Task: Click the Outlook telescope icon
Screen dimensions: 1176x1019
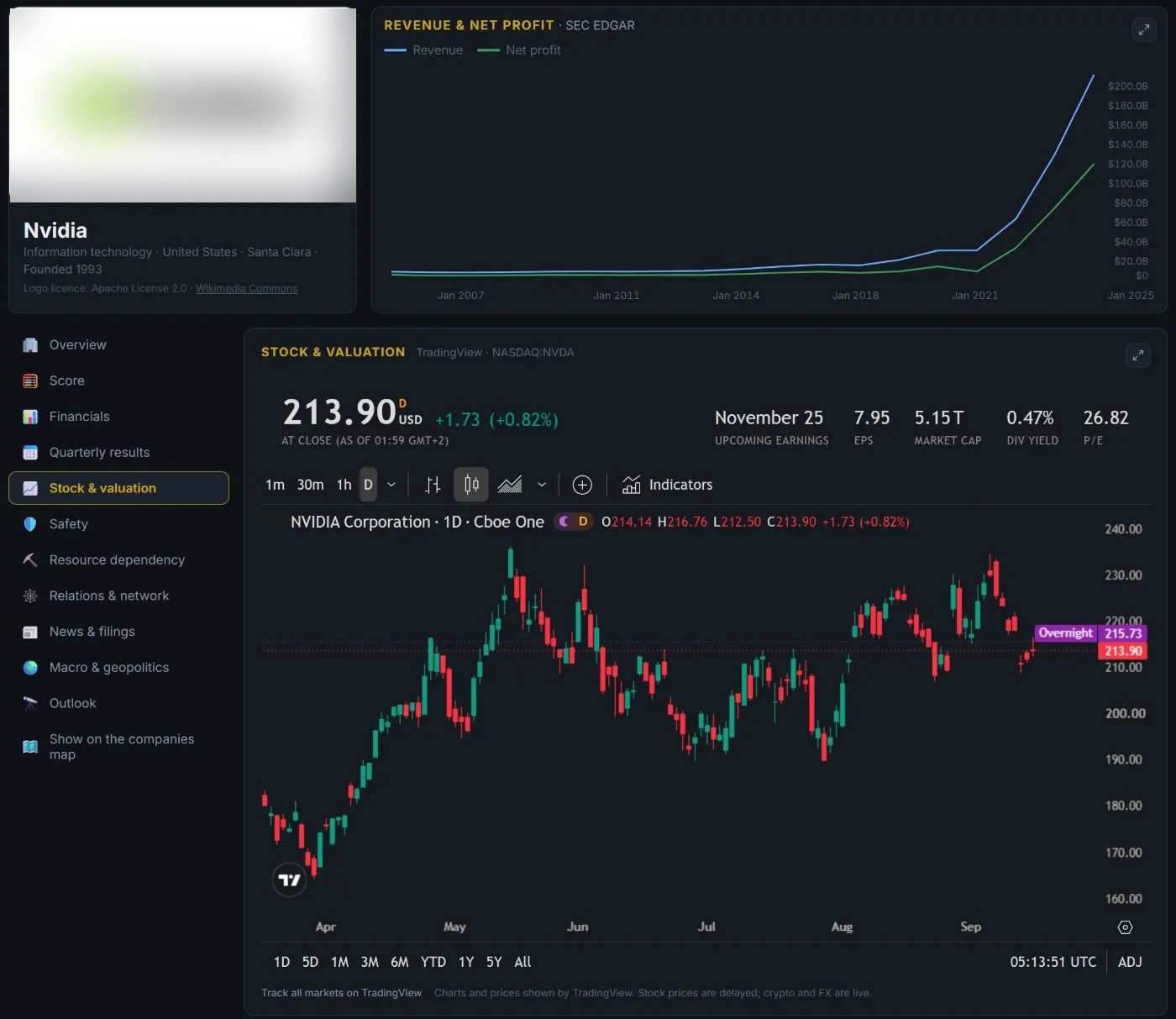Action: pyautogui.click(x=30, y=703)
